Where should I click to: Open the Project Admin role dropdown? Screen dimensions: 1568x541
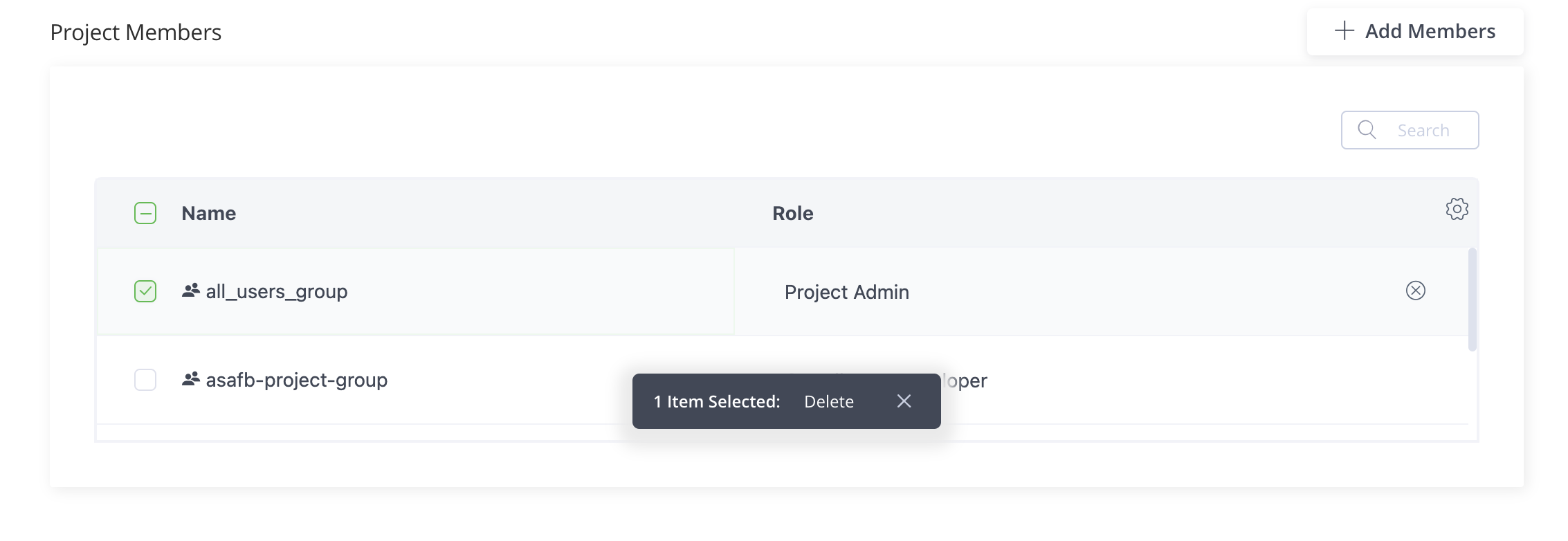click(846, 292)
